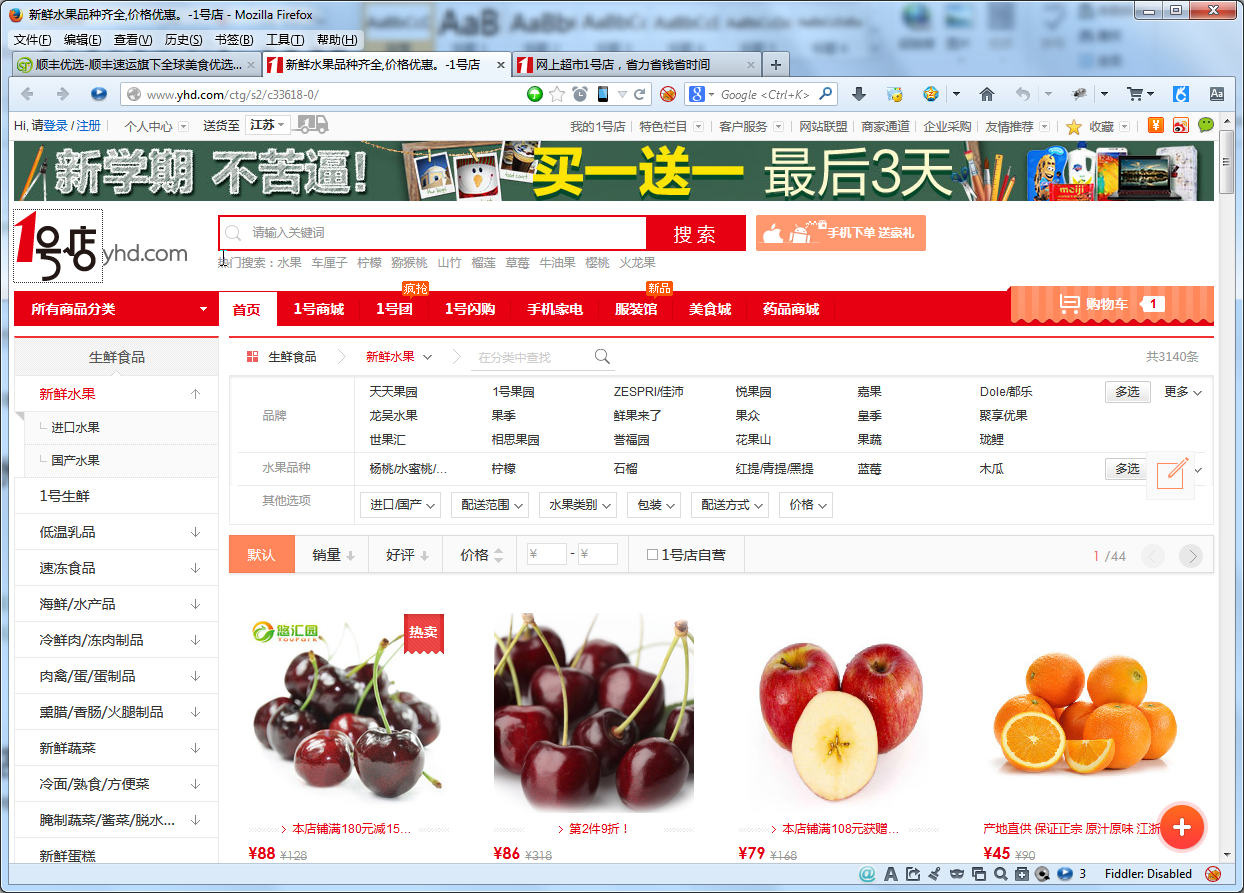Click the alarm clock icon in address bar
The image size is (1244, 893).
pyautogui.click(x=580, y=94)
